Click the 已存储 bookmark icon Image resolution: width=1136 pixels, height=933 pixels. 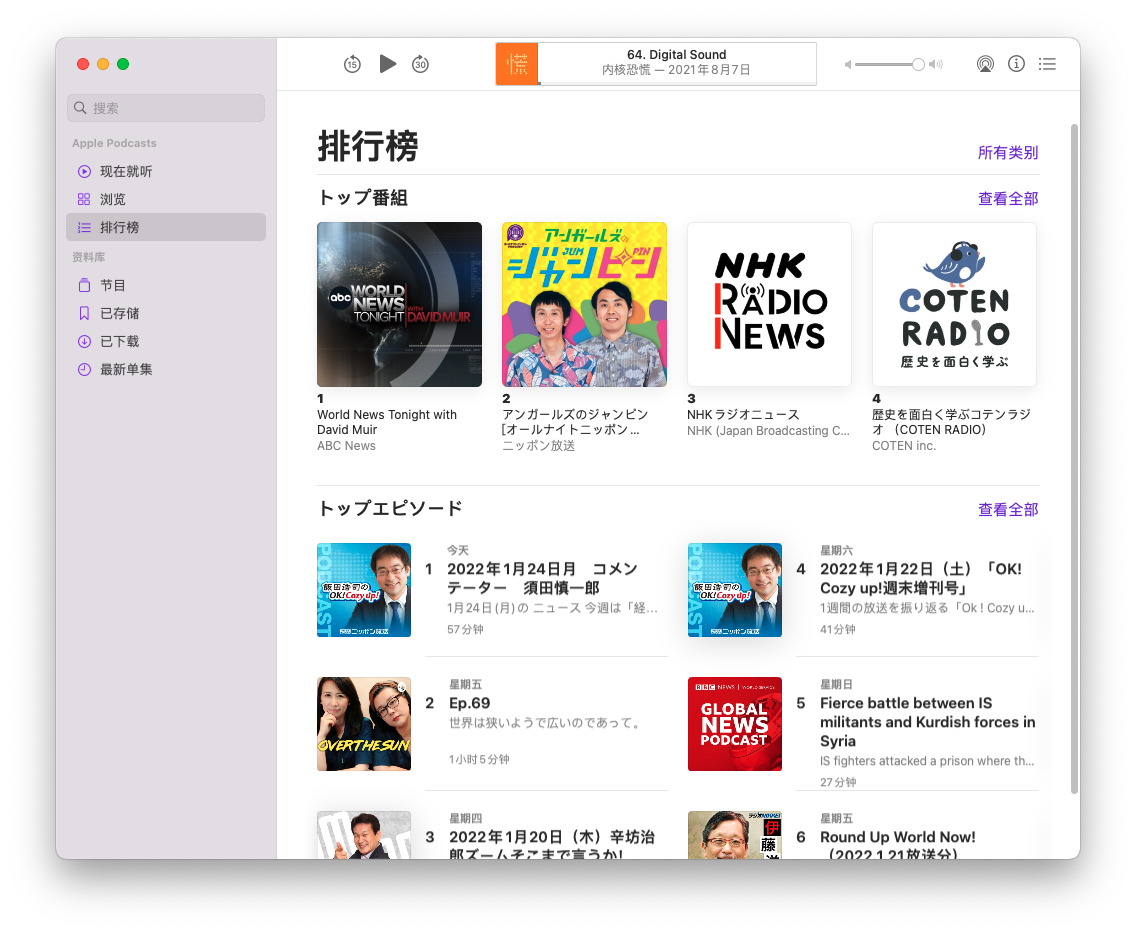pyautogui.click(x=84, y=314)
